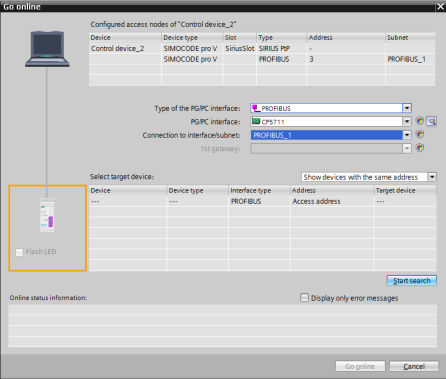Click SIMOCODE pro V cell in SIRIUS PtP row
Image resolution: width=446 pixels, height=379 pixels.
[192, 49]
